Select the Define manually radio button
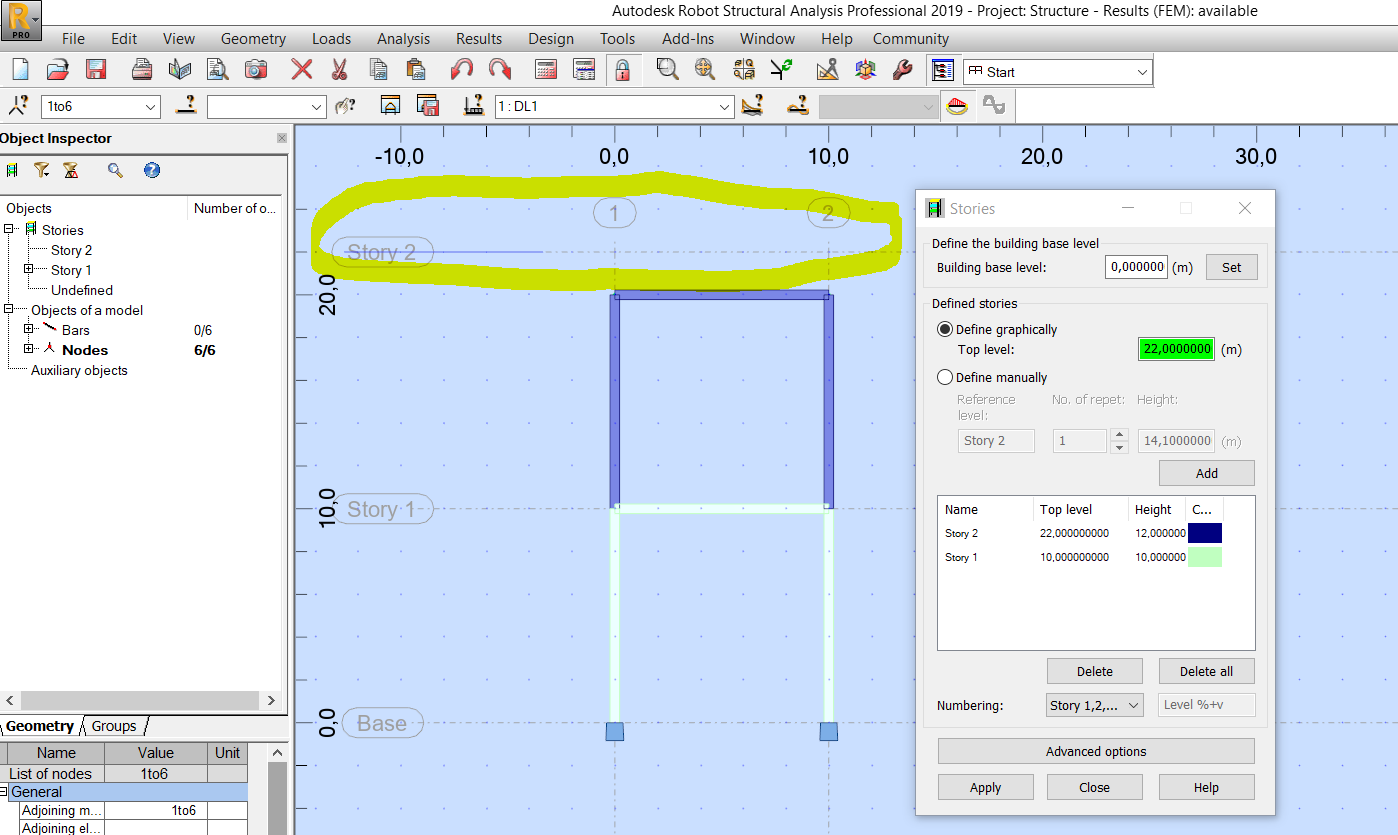The height and width of the screenshot is (835, 1398). tap(945, 376)
